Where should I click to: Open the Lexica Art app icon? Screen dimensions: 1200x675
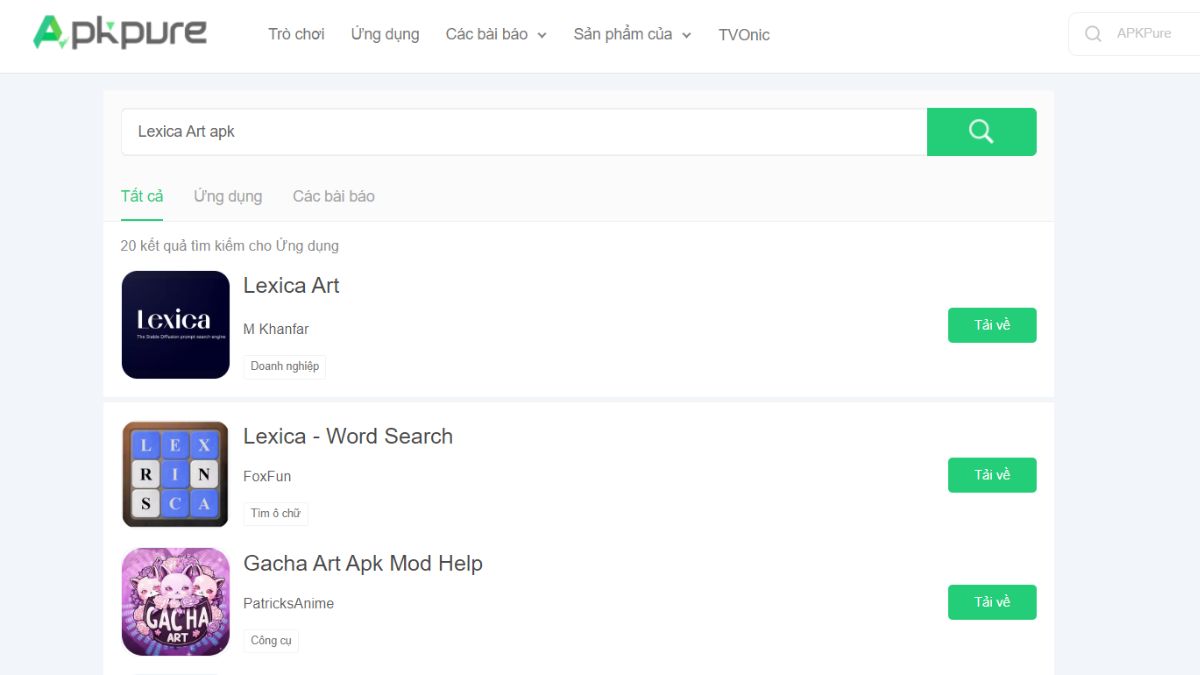click(176, 325)
